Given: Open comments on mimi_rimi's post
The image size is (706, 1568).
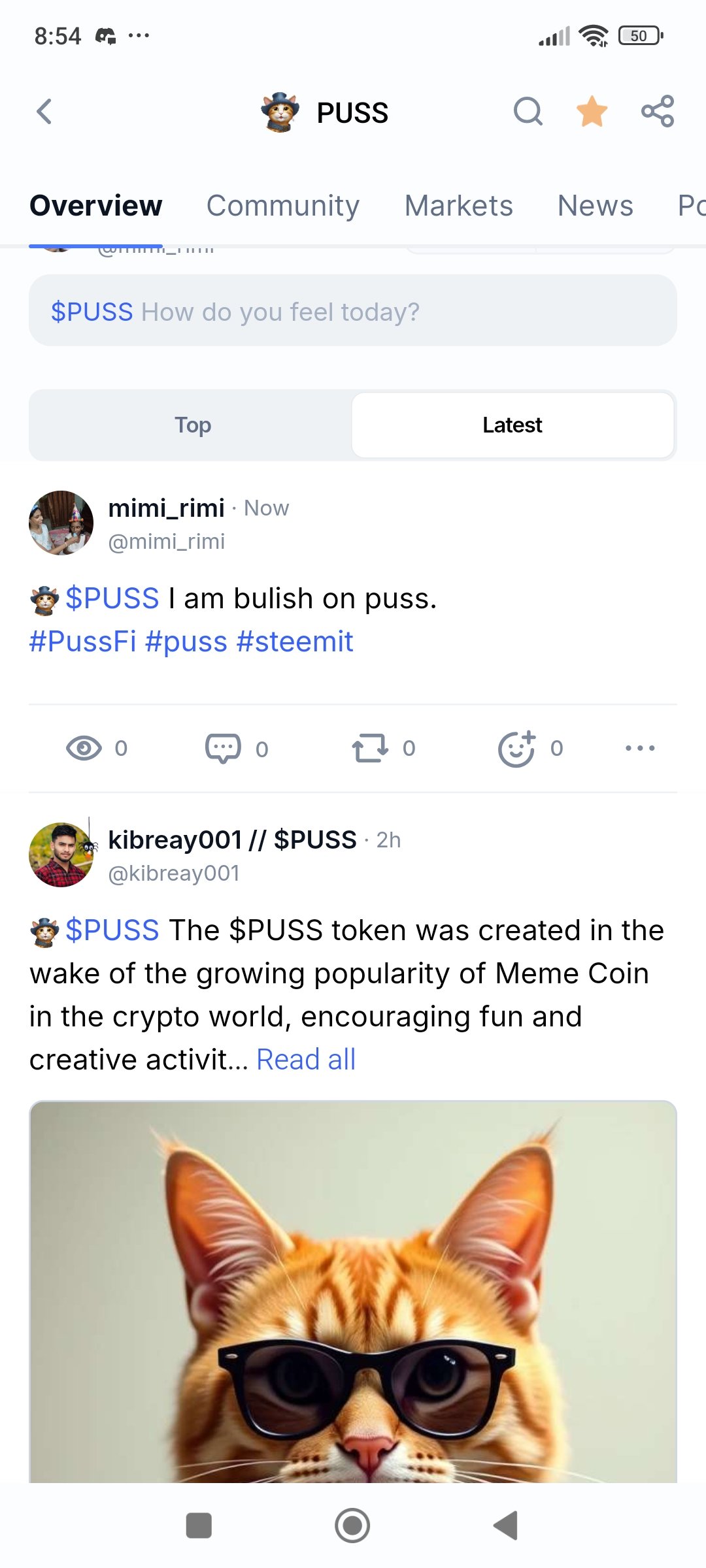Looking at the screenshot, I should [223, 748].
